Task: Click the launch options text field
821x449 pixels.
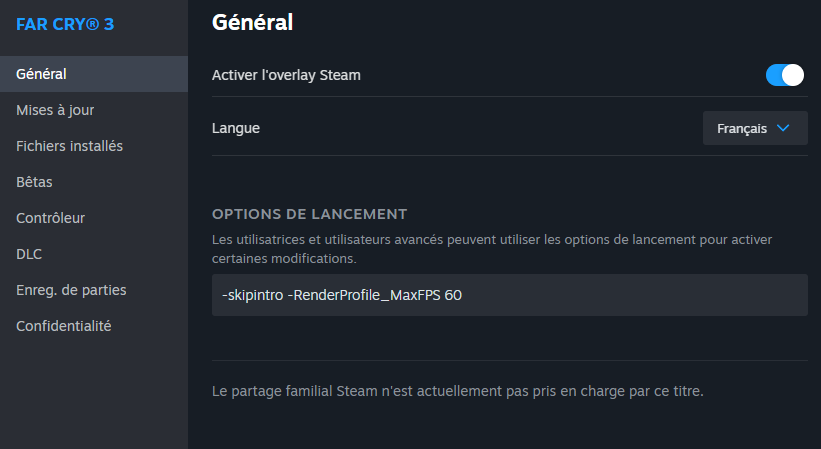Action: click(x=509, y=295)
